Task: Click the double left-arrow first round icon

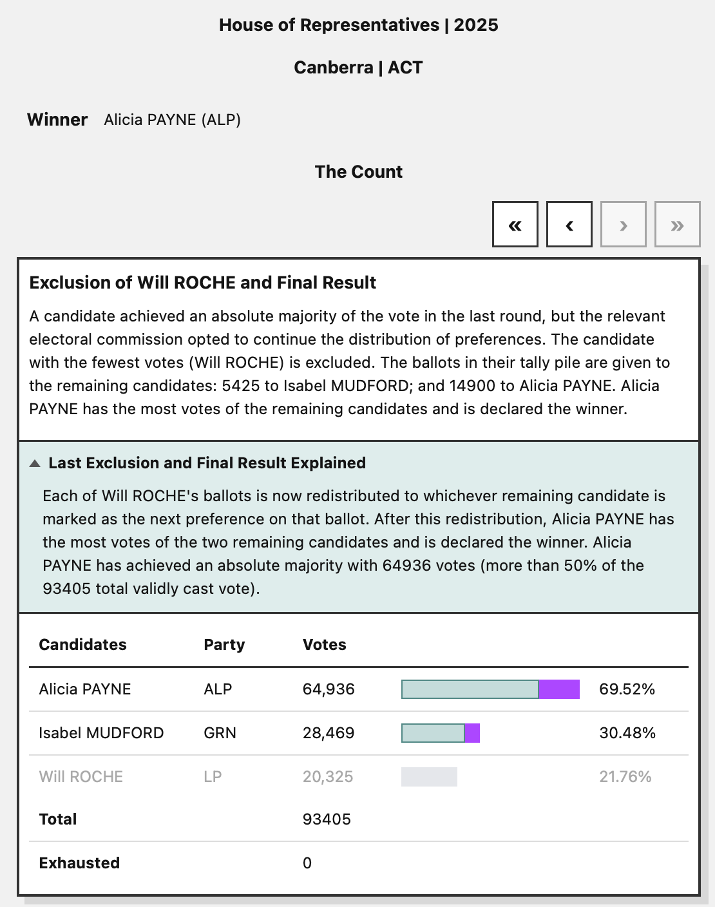Action: [x=515, y=224]
